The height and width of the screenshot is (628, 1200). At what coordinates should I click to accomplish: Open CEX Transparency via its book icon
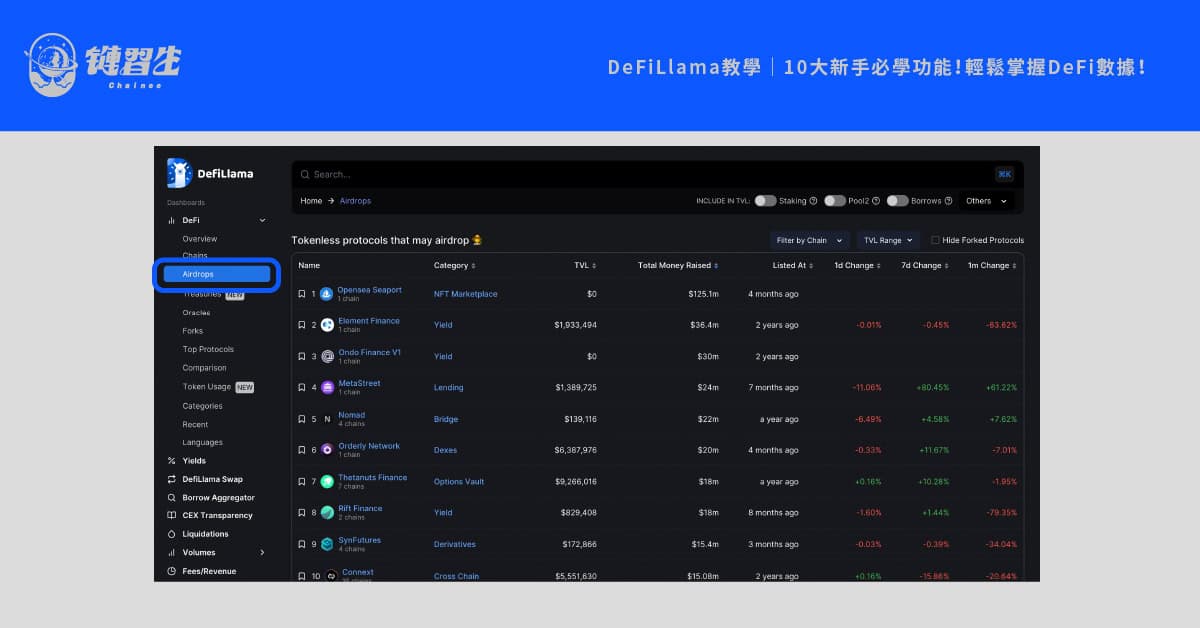tap(171, 516)
